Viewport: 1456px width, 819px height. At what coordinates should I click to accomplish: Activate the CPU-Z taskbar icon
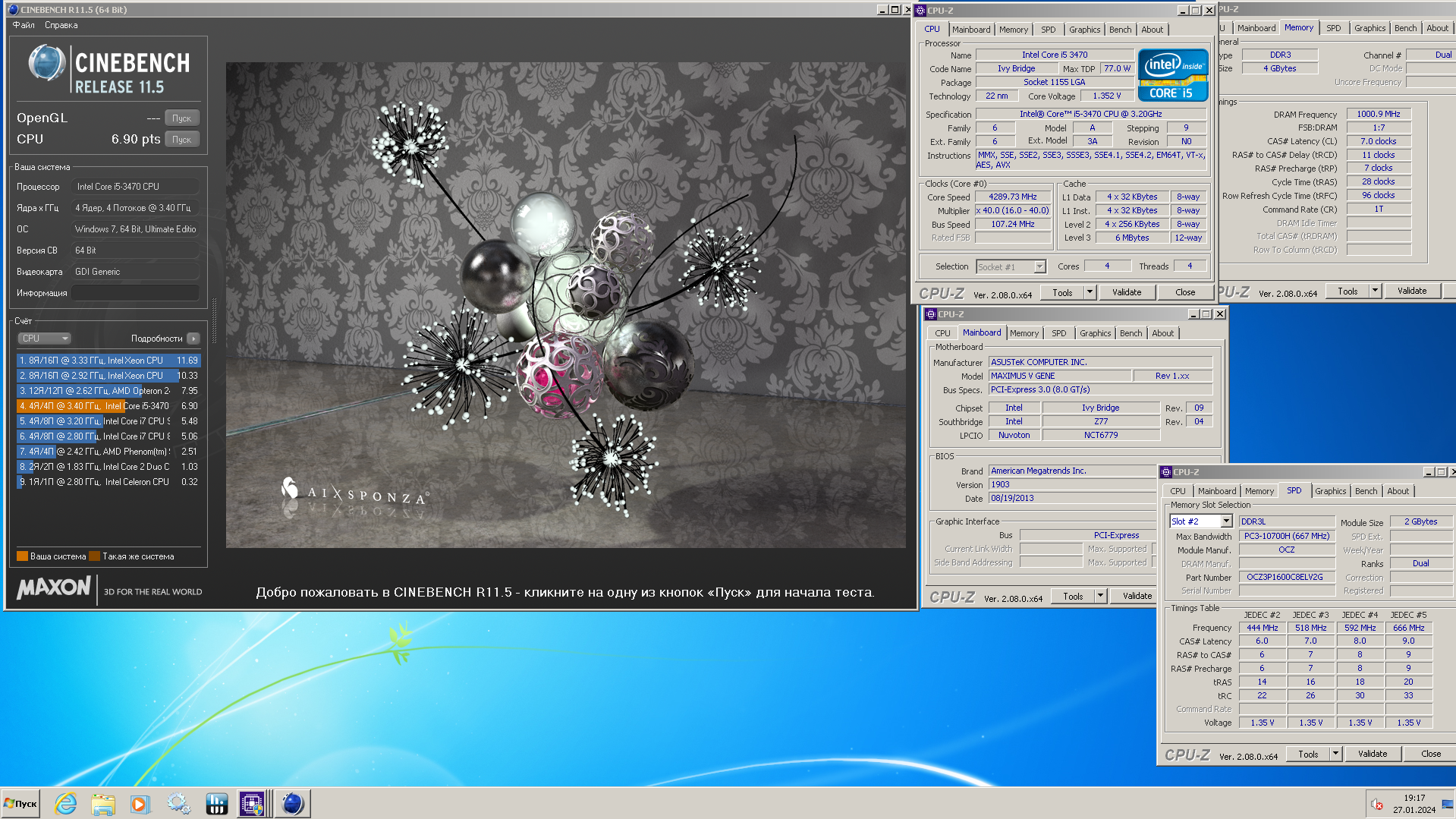pyautogui.click(x=252, y=803)
